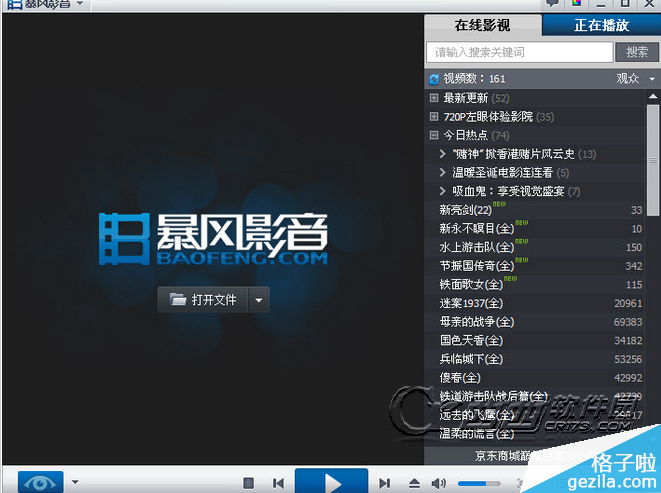Expand the "赌神"掀香港赌片风云史 group
Image resolution: width=661 pixels, height=493 pixels.
click(x=442, y=154)
